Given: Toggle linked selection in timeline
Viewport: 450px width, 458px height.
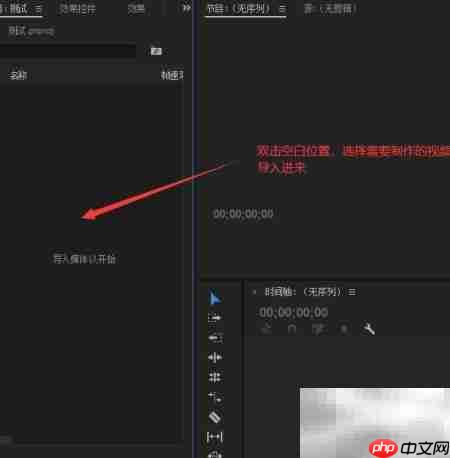Looking at the screenshot, I should click(x=318, y=329).
